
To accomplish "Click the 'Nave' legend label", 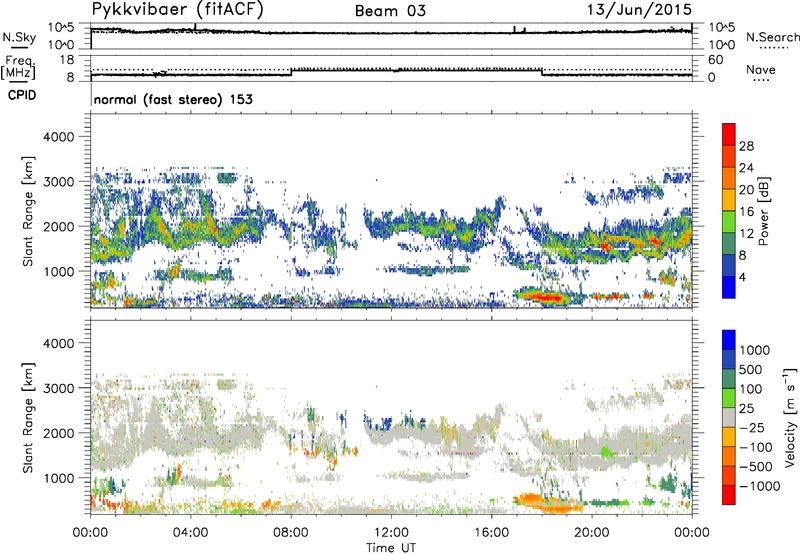I will (761, 70).
